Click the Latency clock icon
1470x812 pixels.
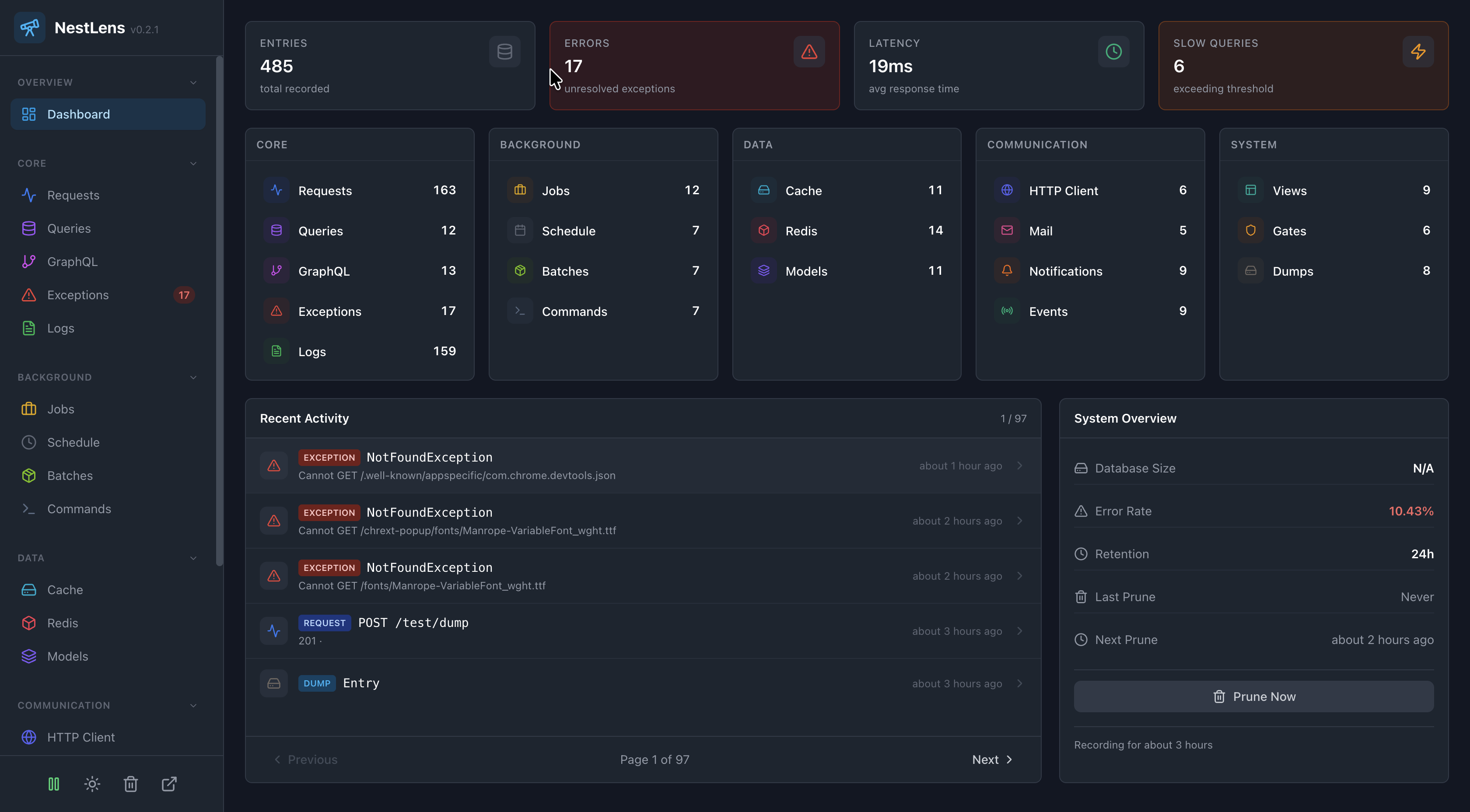(1113, 52)
